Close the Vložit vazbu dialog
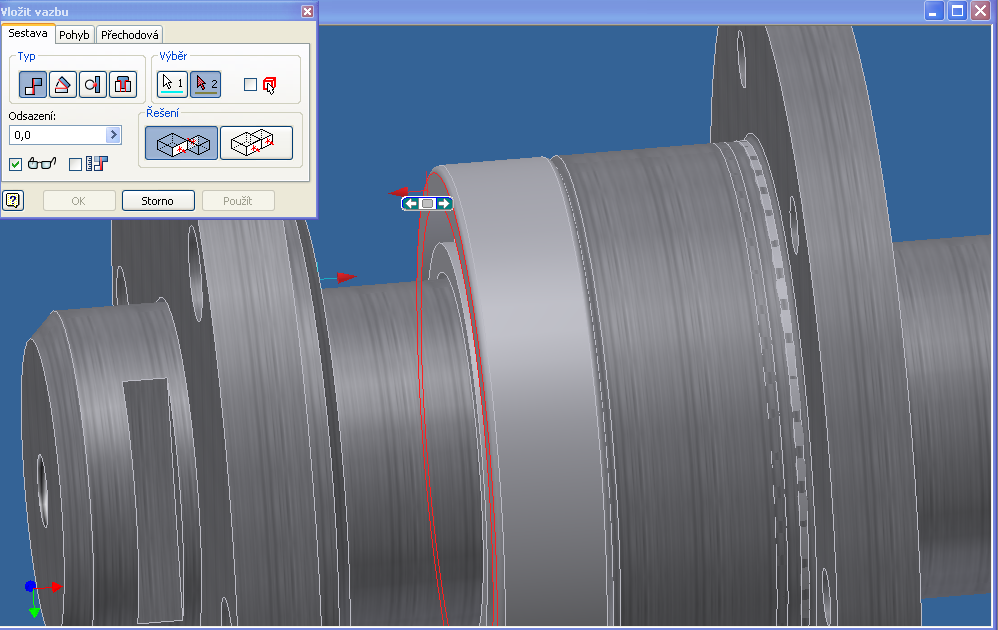Screen dimensions: 998x630 pos(307,11)
